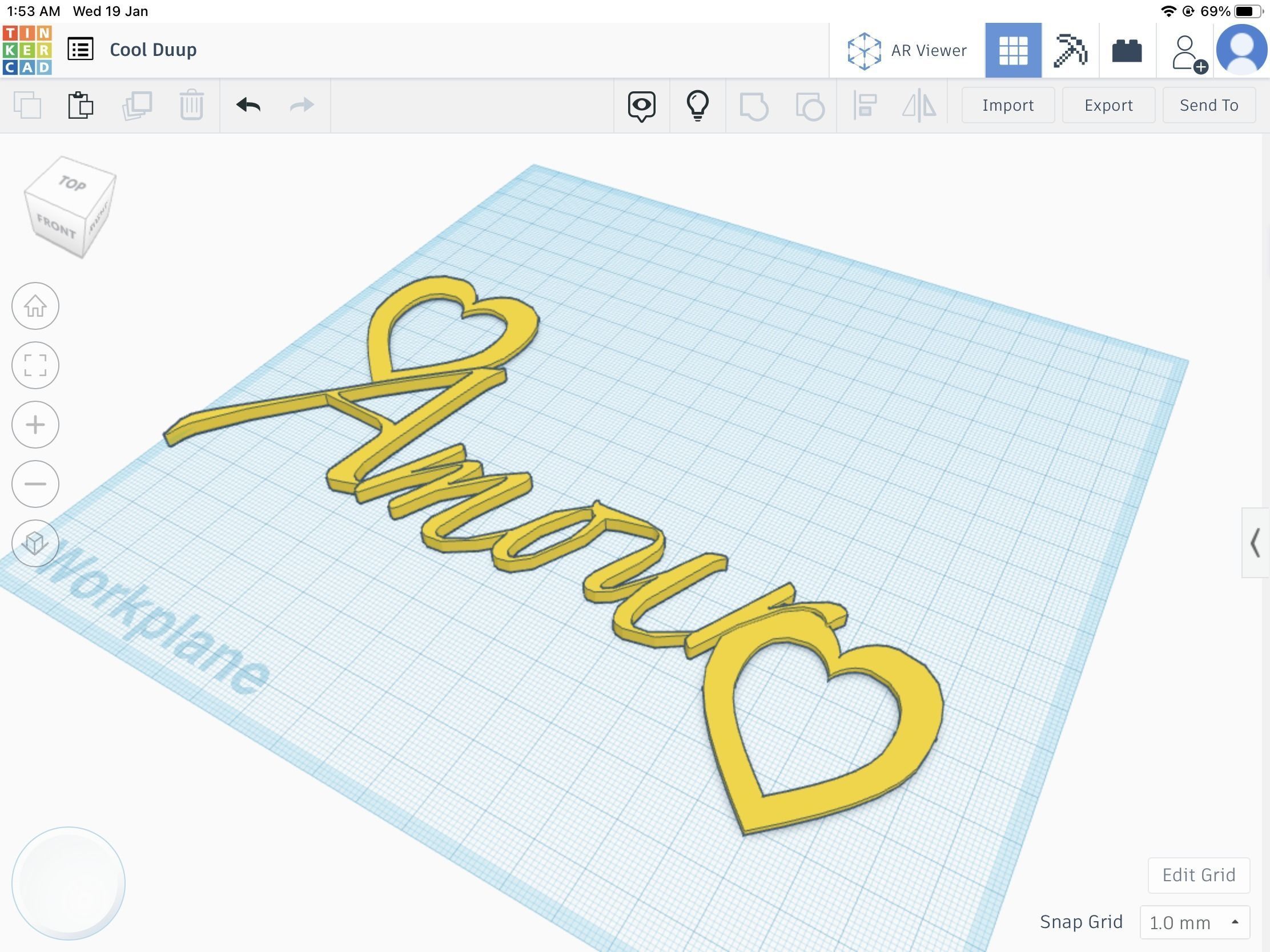1270x952 pixels.
Task: Click the Align tool icon
Action: coord(865,106)
